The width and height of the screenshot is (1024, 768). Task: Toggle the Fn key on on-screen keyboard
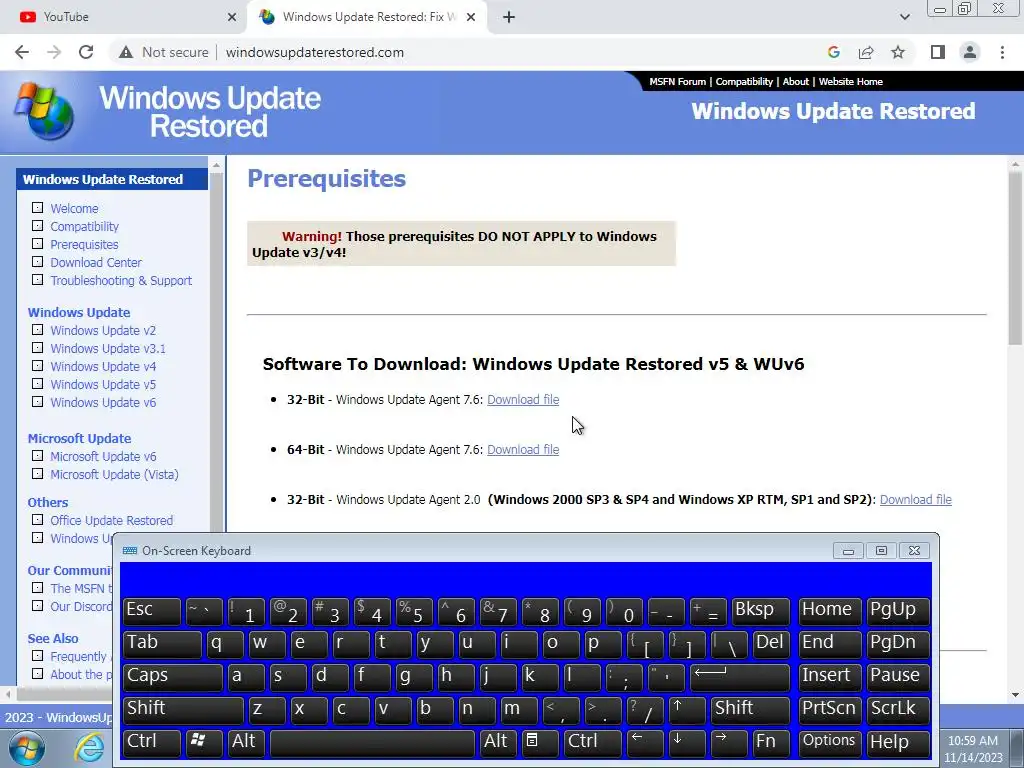coord(771,742)
